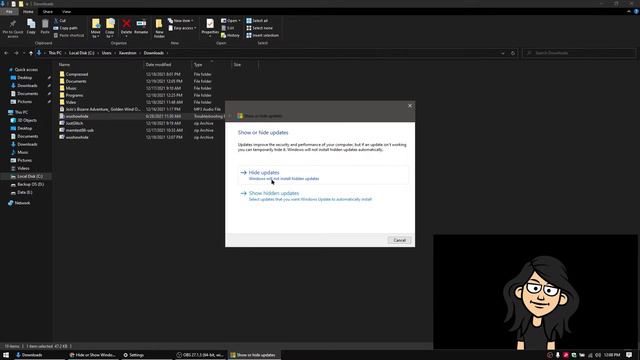Sort by the Type column header
The width and height of the screenshot is (640, 360).
(211, 64)
